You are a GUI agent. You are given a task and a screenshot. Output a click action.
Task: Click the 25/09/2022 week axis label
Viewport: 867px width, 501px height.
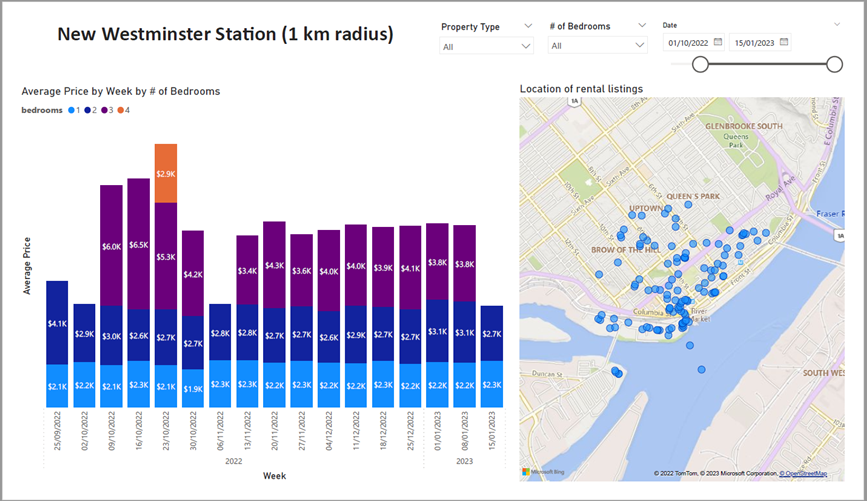click(x=57, y=431)
